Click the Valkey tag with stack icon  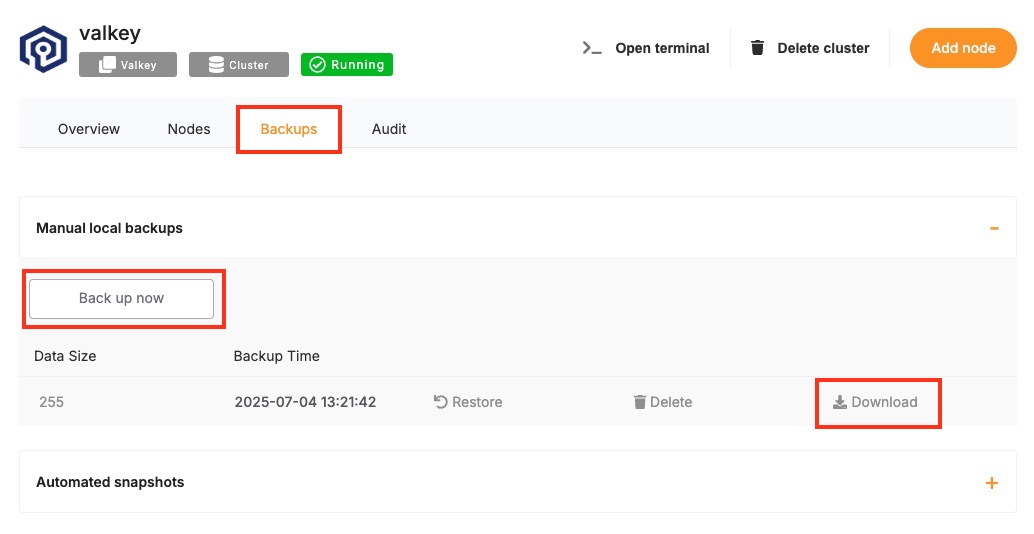(128, 65)
